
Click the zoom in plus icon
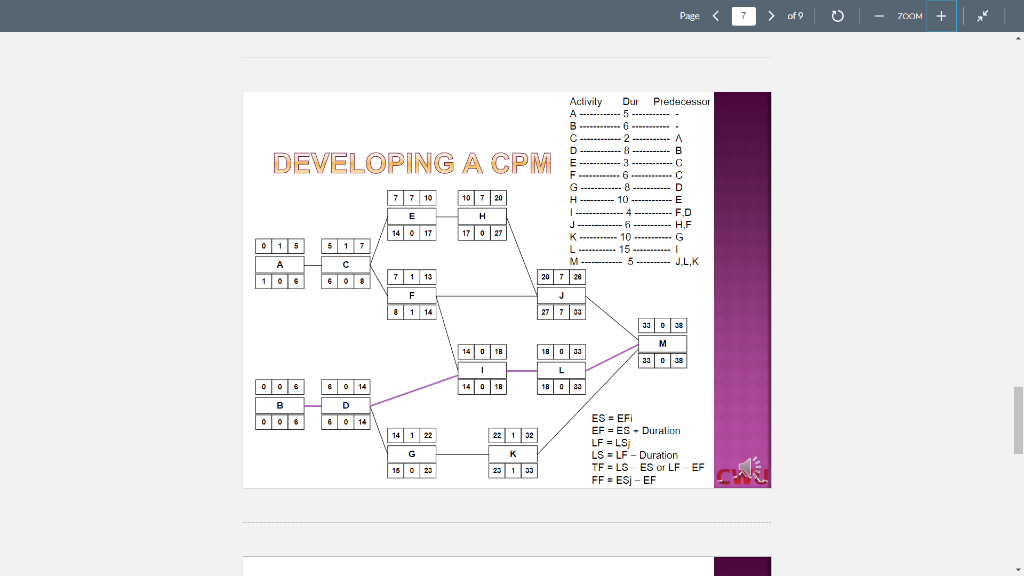(x=941, y=15)
